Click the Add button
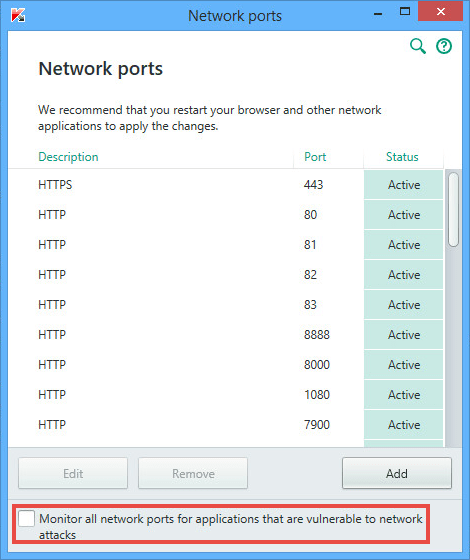The image size is (470, 560). click(397, 474)
